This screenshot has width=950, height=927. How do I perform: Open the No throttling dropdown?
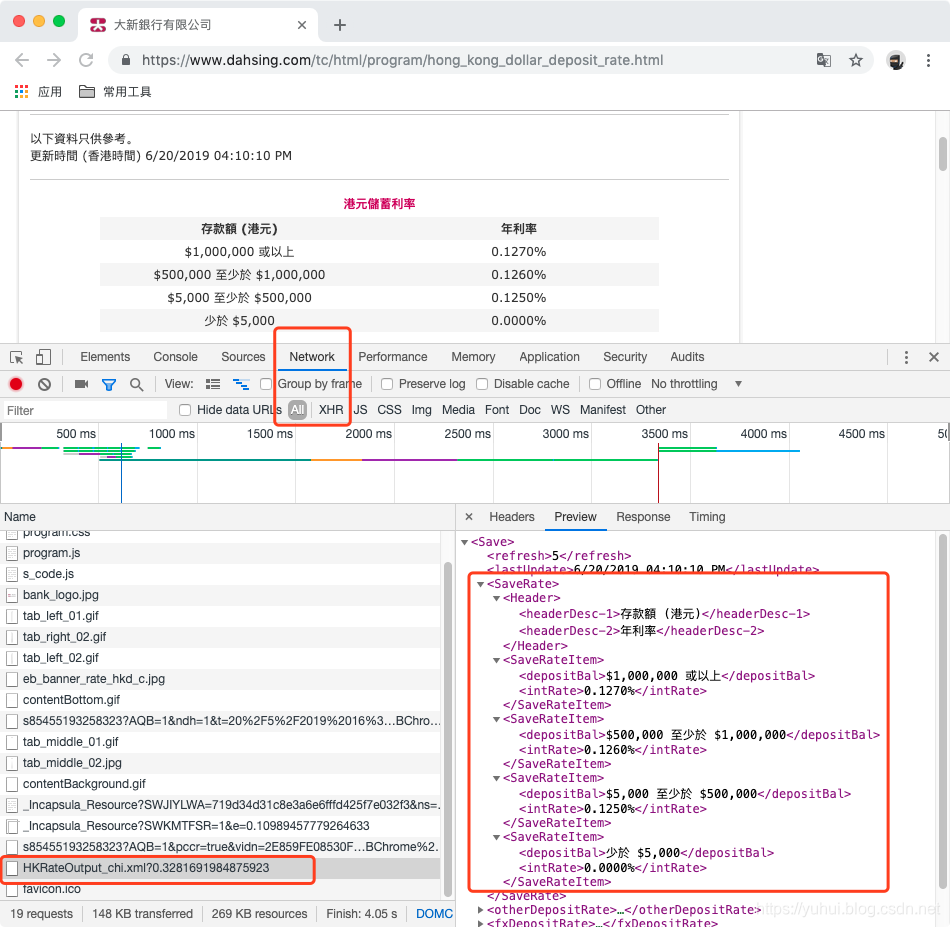697,384
